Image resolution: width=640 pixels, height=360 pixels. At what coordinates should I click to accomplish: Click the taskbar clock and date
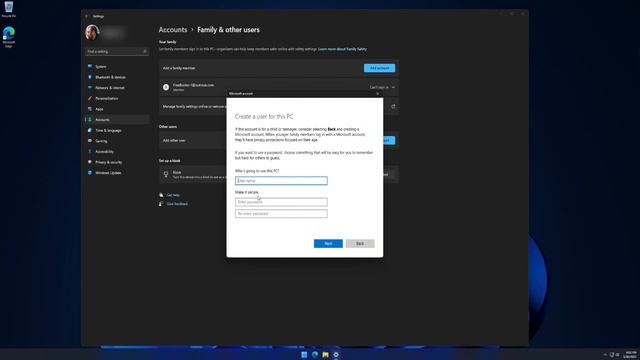630,355
